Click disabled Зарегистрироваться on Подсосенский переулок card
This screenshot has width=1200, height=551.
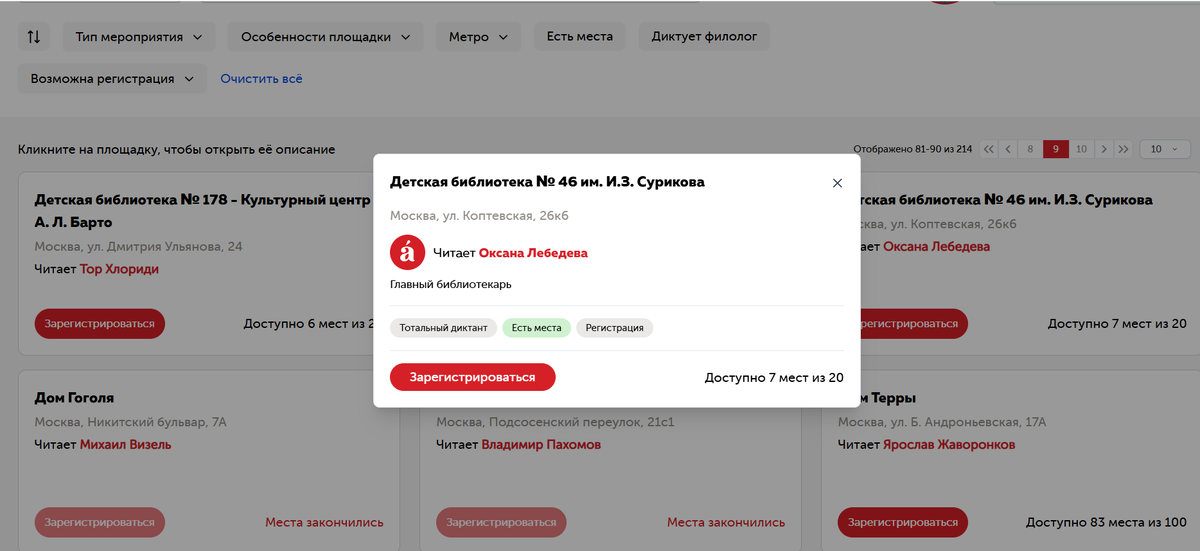tap(501, 522)
